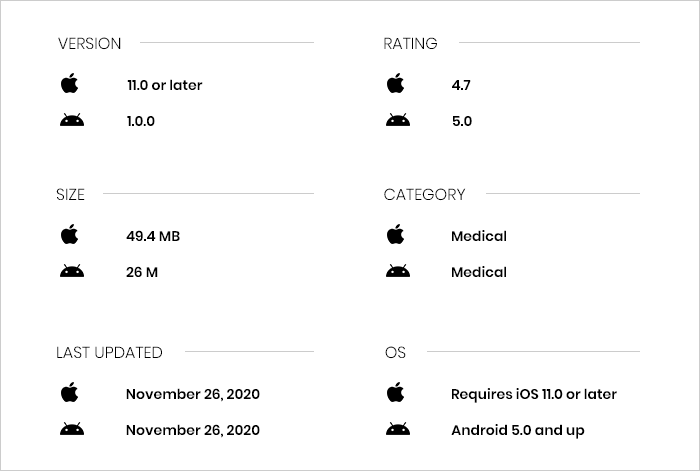
Task: Select the VERSION section heading
Action: point(90,43)
